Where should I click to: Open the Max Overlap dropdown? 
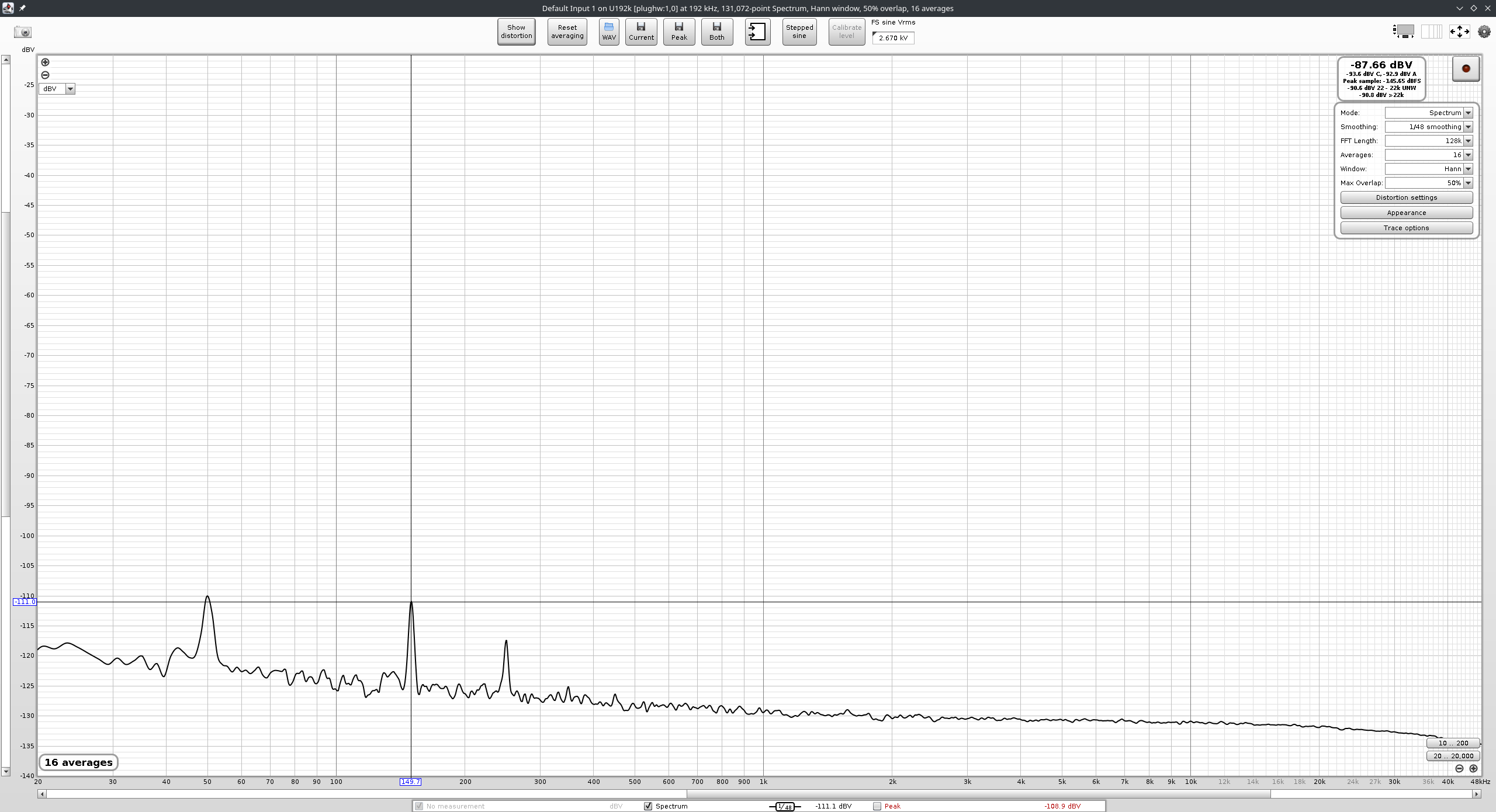[1429, 183]
